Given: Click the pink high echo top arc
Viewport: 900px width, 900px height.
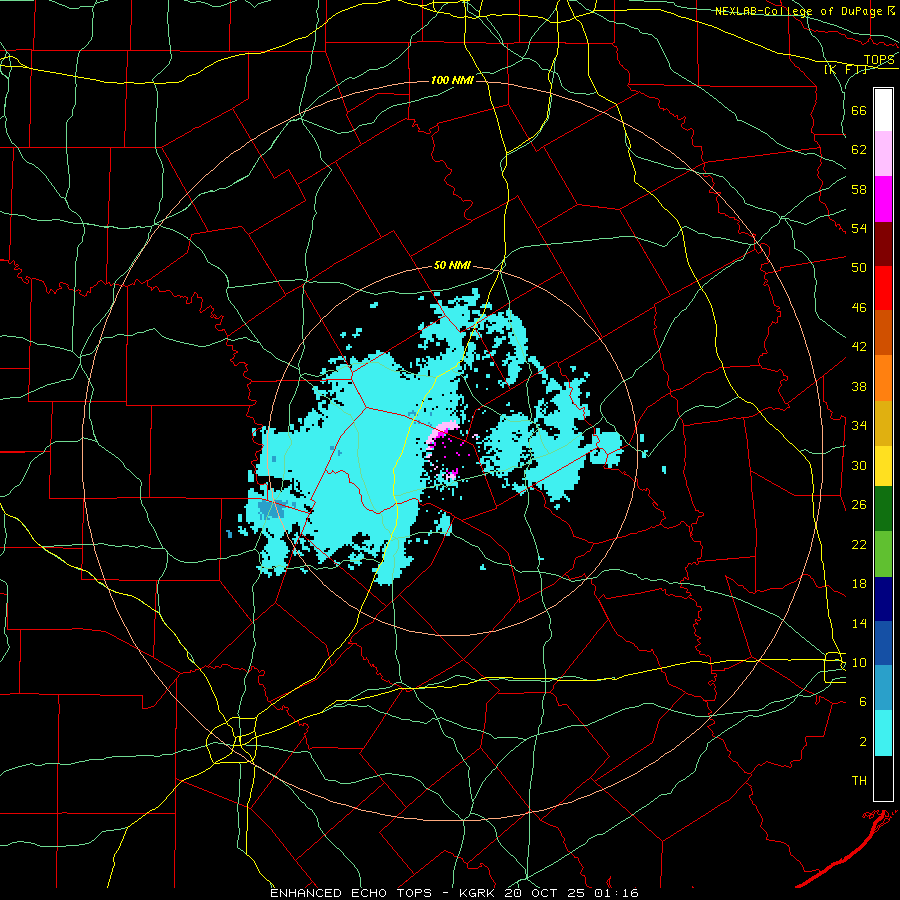Looking at the screenshot, I should [x=441, y=432].
